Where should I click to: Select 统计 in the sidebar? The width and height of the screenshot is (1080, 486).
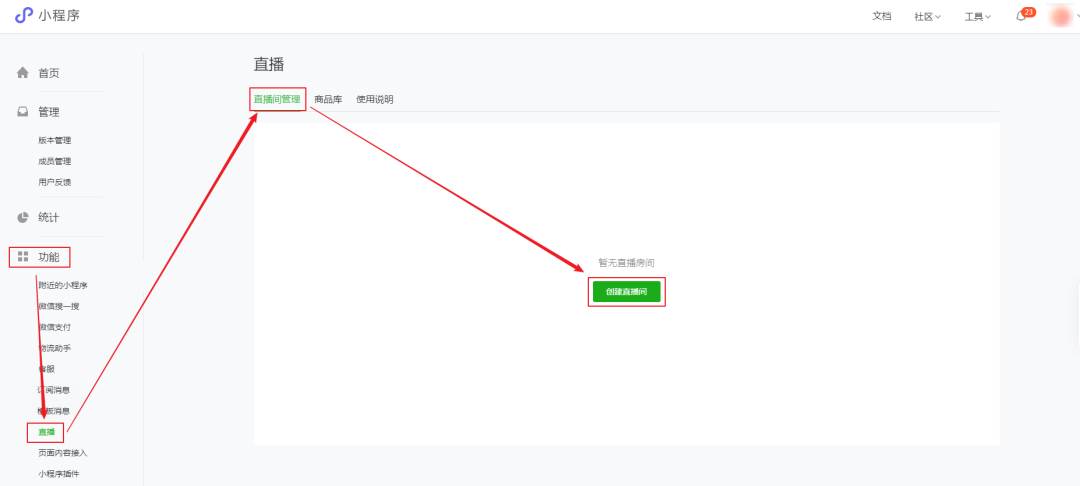[48, 218]
